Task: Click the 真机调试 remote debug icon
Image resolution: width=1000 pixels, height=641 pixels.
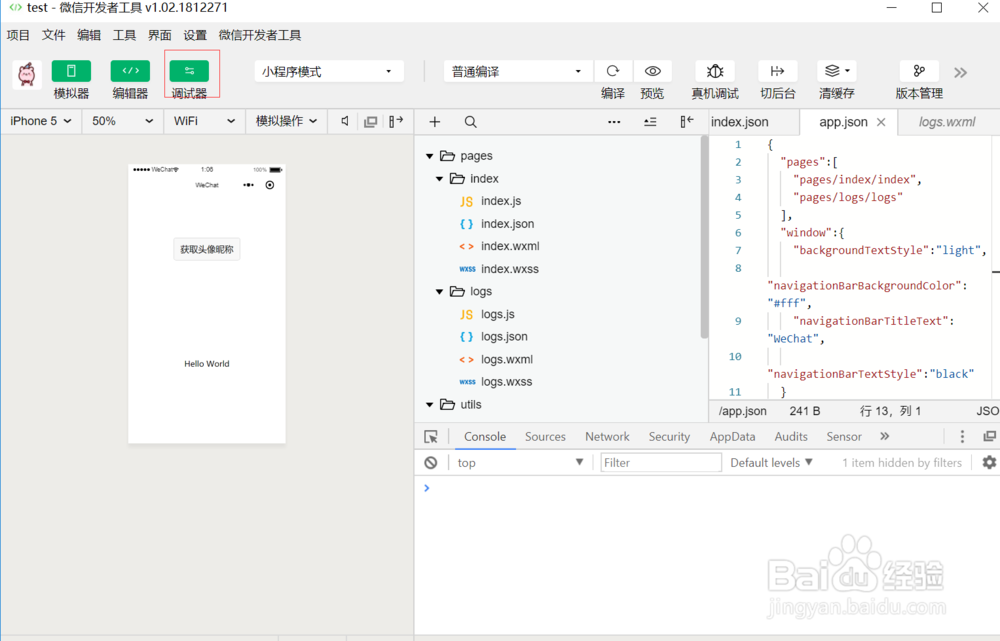Action: point(715,71)
